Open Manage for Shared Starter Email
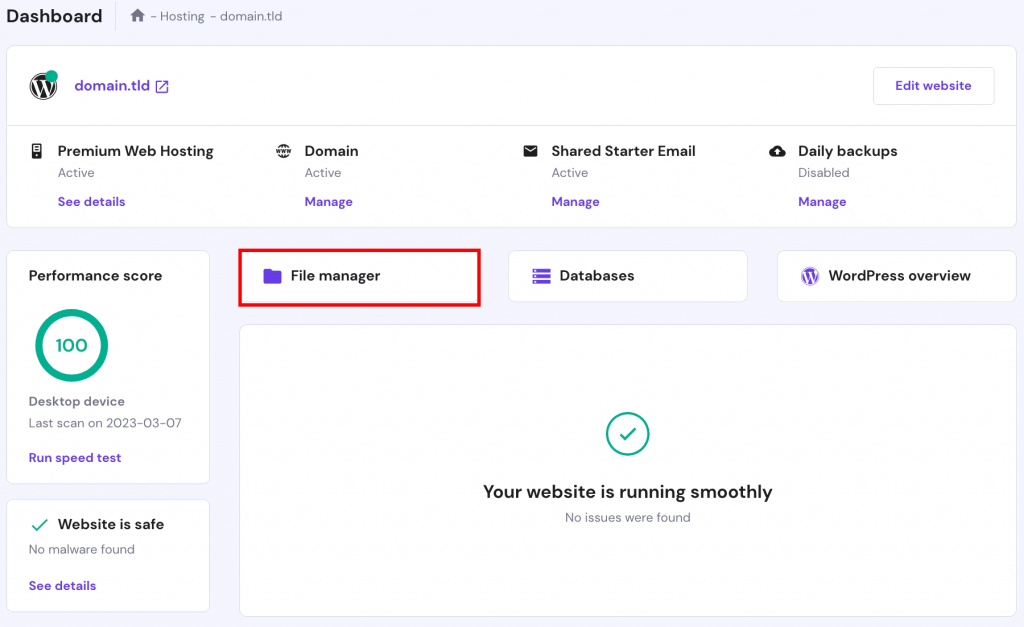 tap(575, 201)
